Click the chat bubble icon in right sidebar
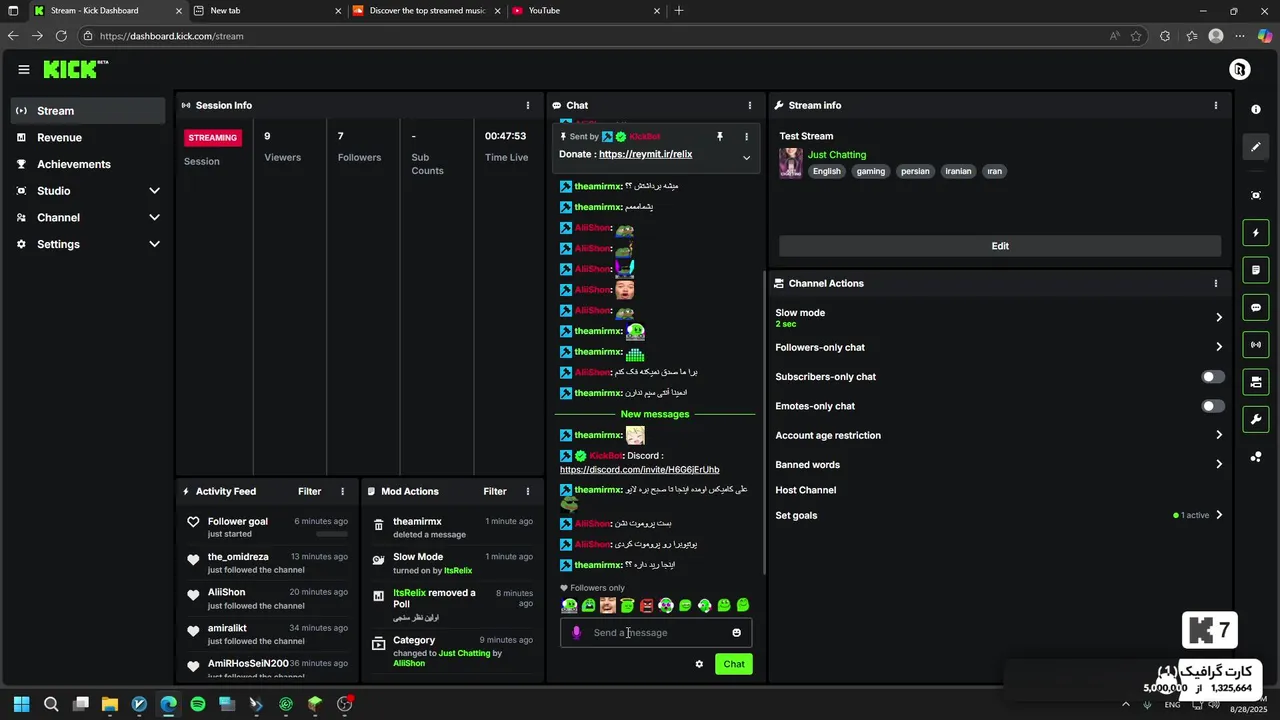The width and height of the screenshot is (1280, 720). coord(1256,307)
